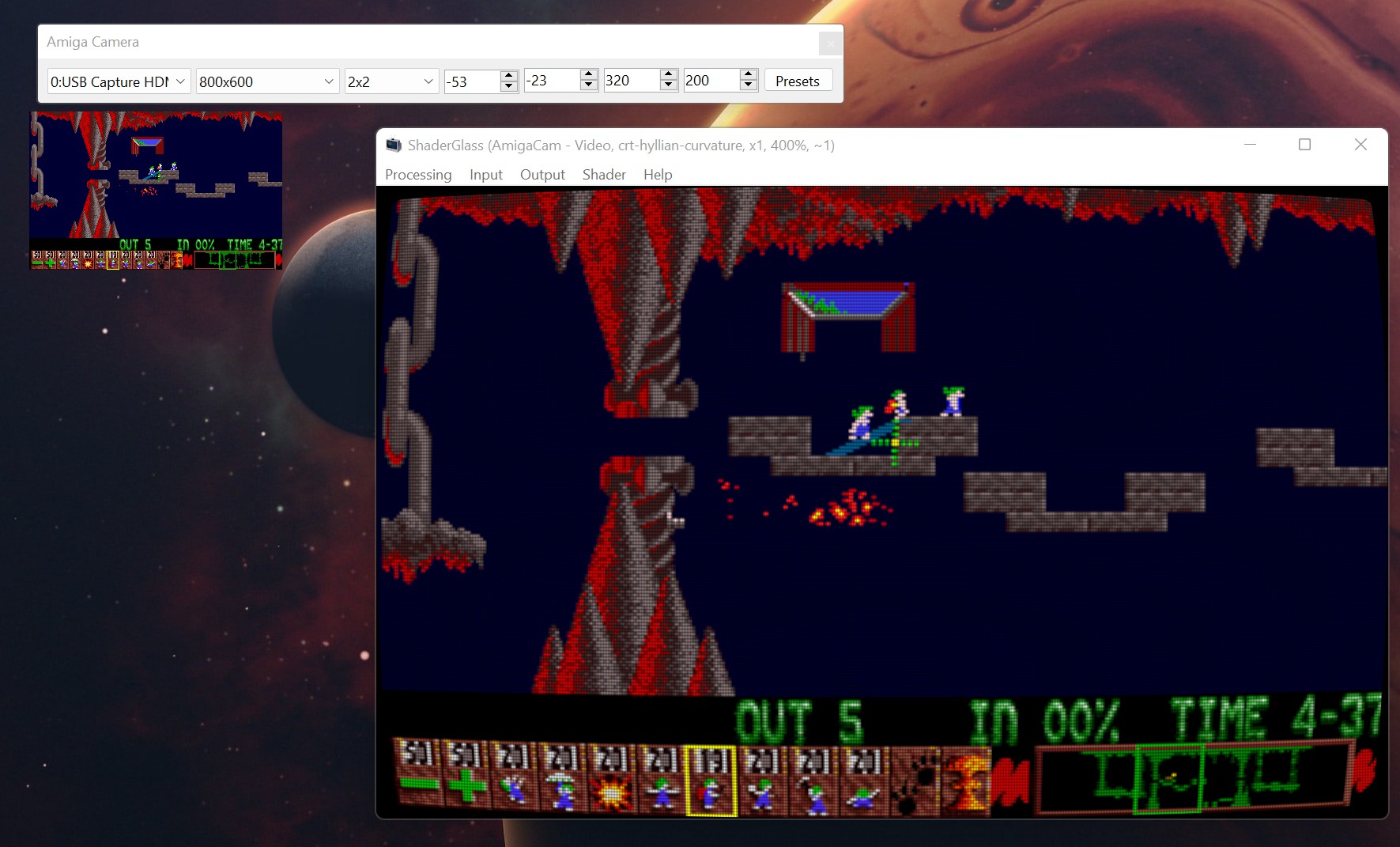Viewport: 1400px width, 847px height.
Task: Select the Miner pickaxe skill icon
Action: point(812,781)
